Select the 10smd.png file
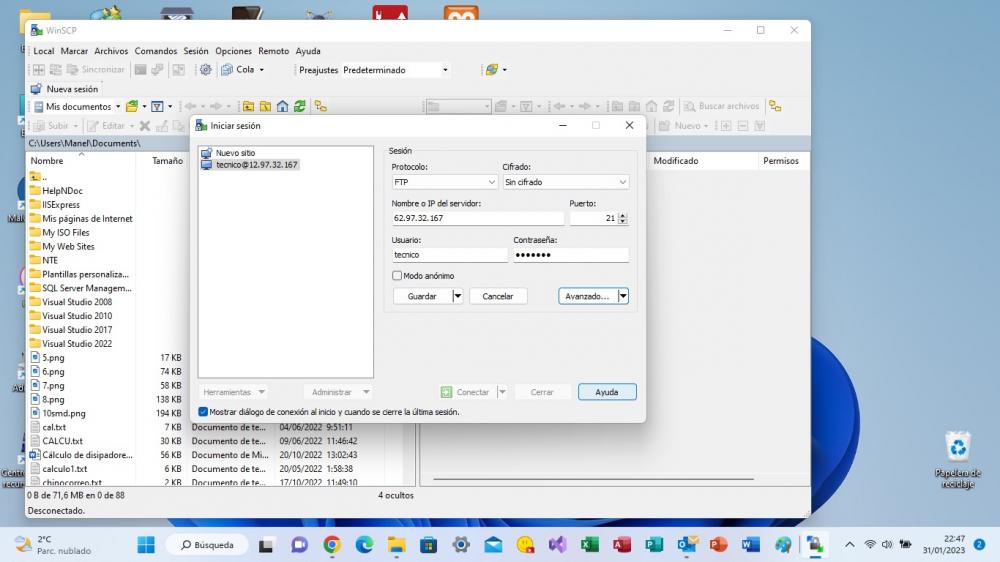This screenshot has width=1000, height=562. 64,413
